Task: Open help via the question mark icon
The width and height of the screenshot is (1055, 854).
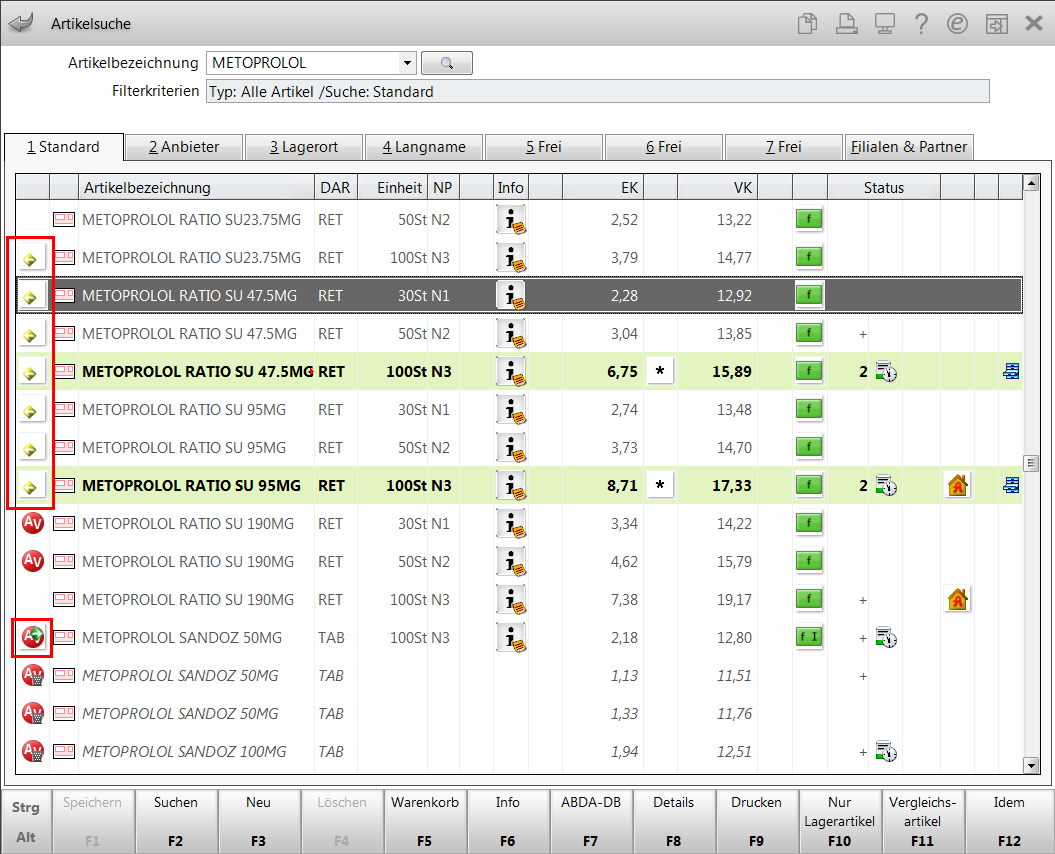Action: pos(921,24)
